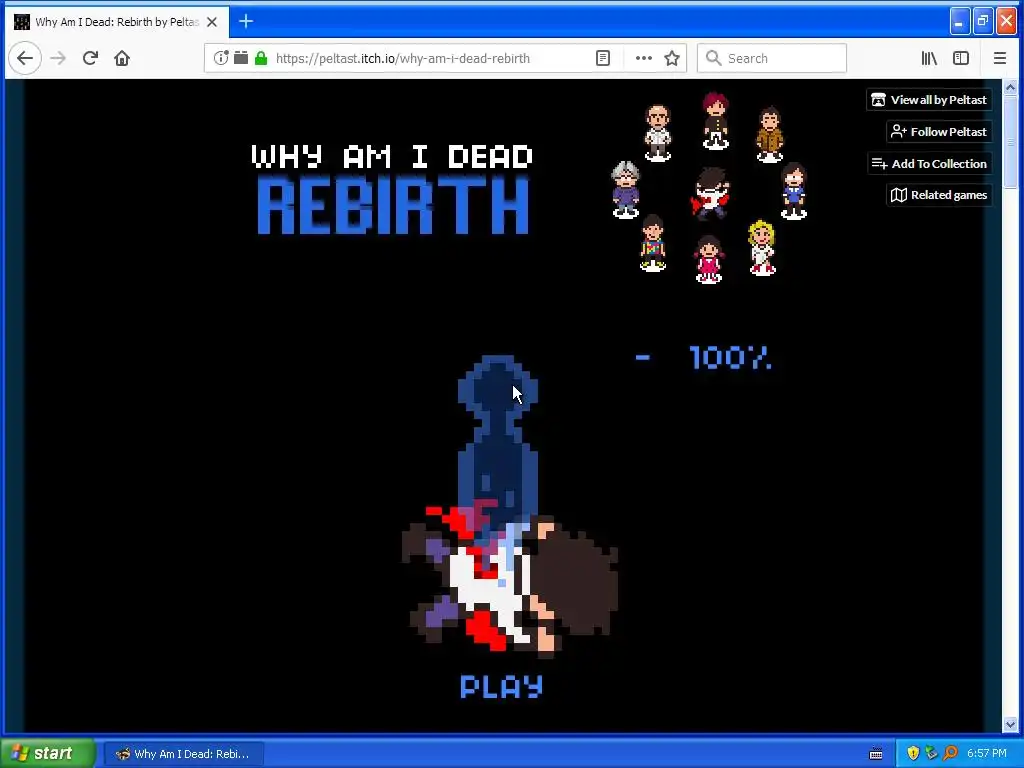1024x768 pixels.
Task: Toggle reader view icon
Action: point(603,58)
